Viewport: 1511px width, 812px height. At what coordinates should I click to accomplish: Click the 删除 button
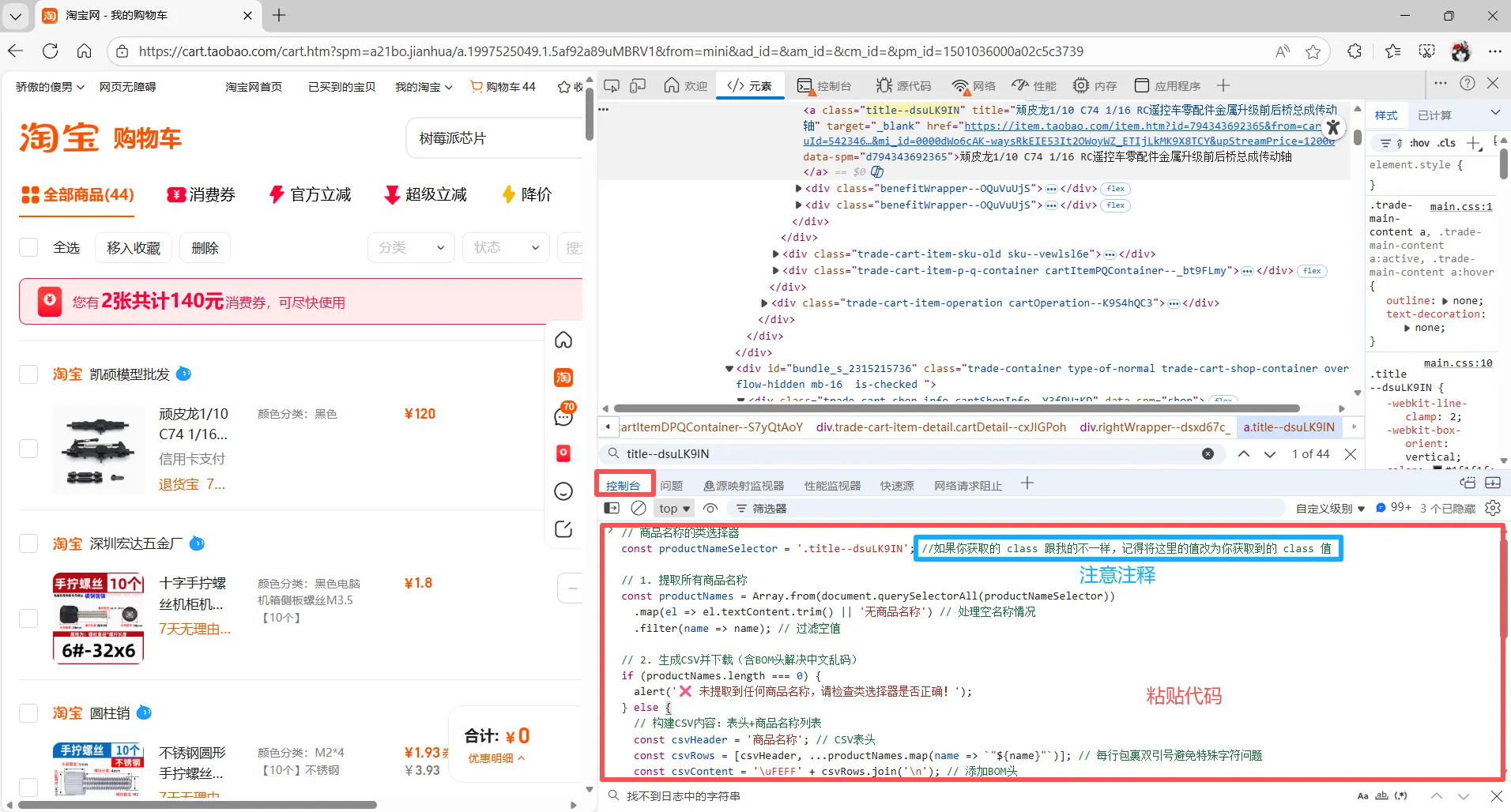tap(205, 248)
